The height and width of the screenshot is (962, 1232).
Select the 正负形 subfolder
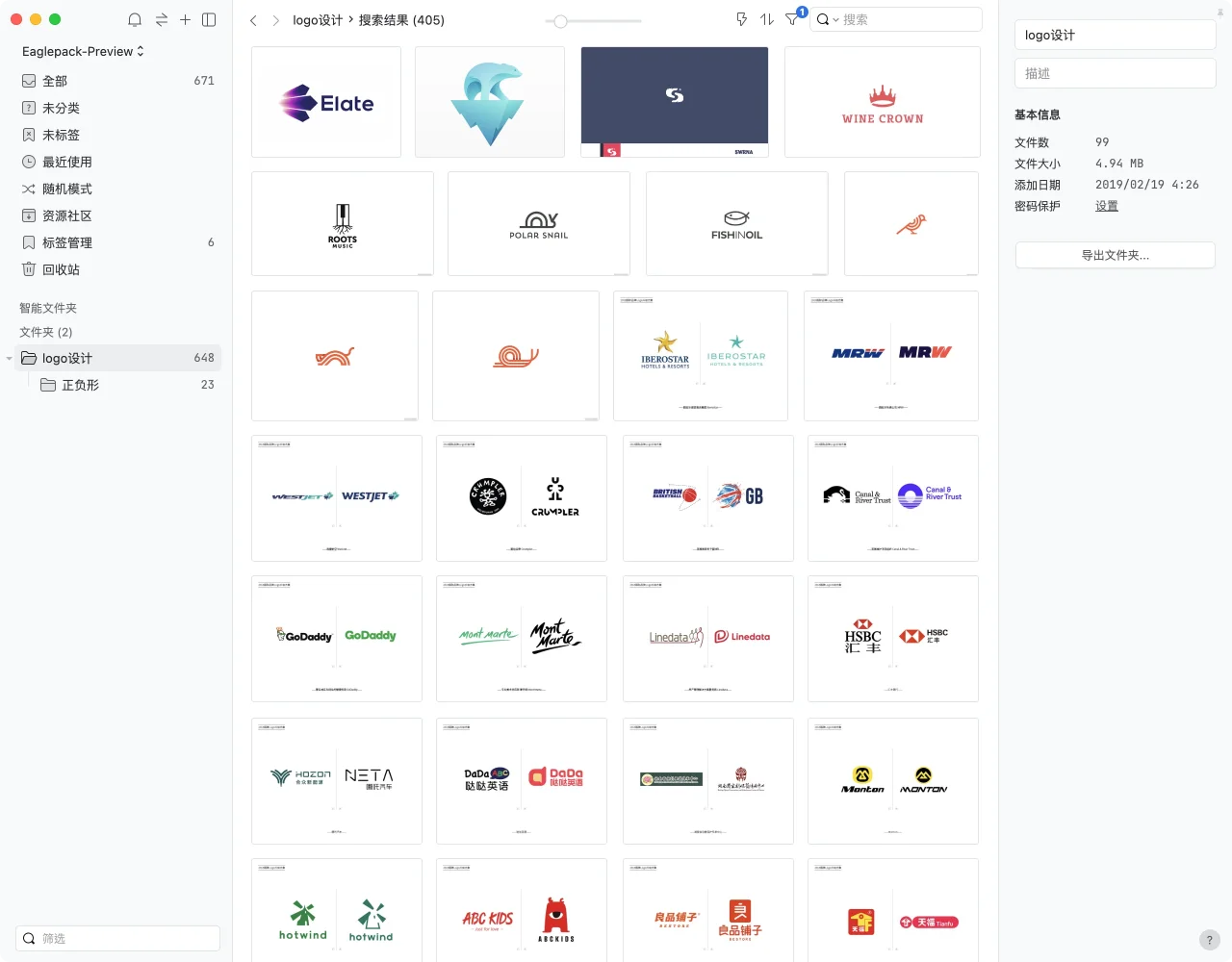[x=127, y=385]
